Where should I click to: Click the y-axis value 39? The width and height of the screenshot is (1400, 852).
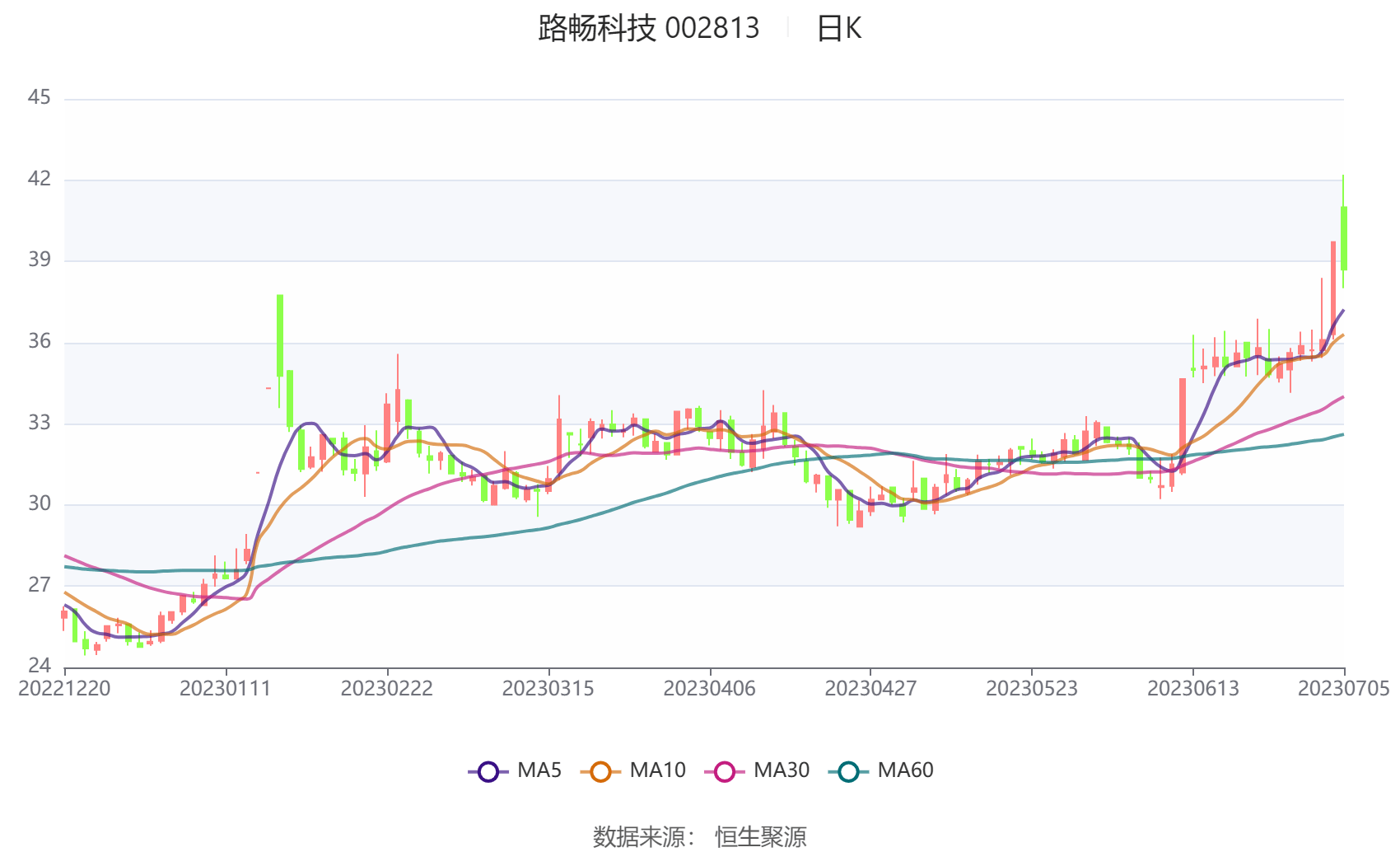click(39, 260)
